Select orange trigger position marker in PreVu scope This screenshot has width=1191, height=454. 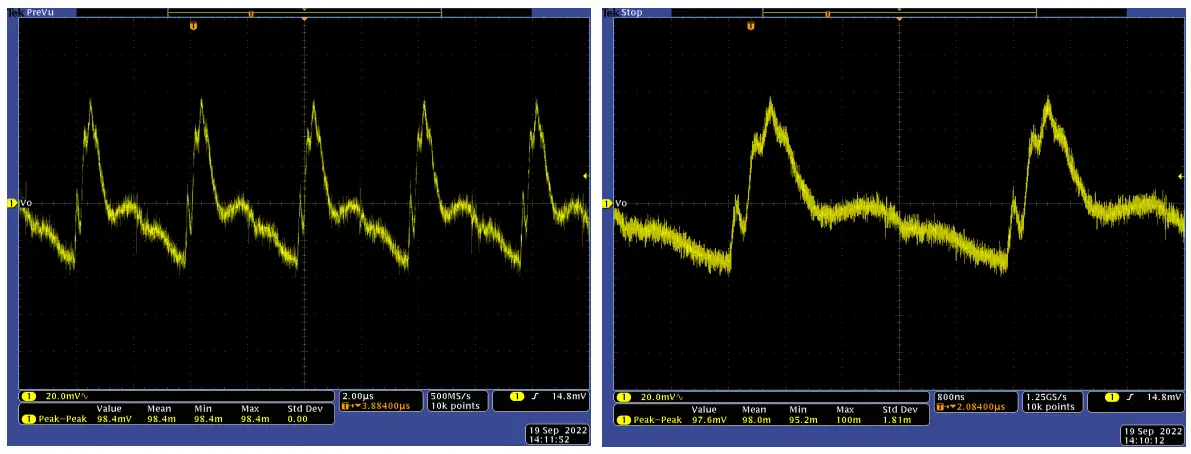pyautogui.click(x=194, y=27)
